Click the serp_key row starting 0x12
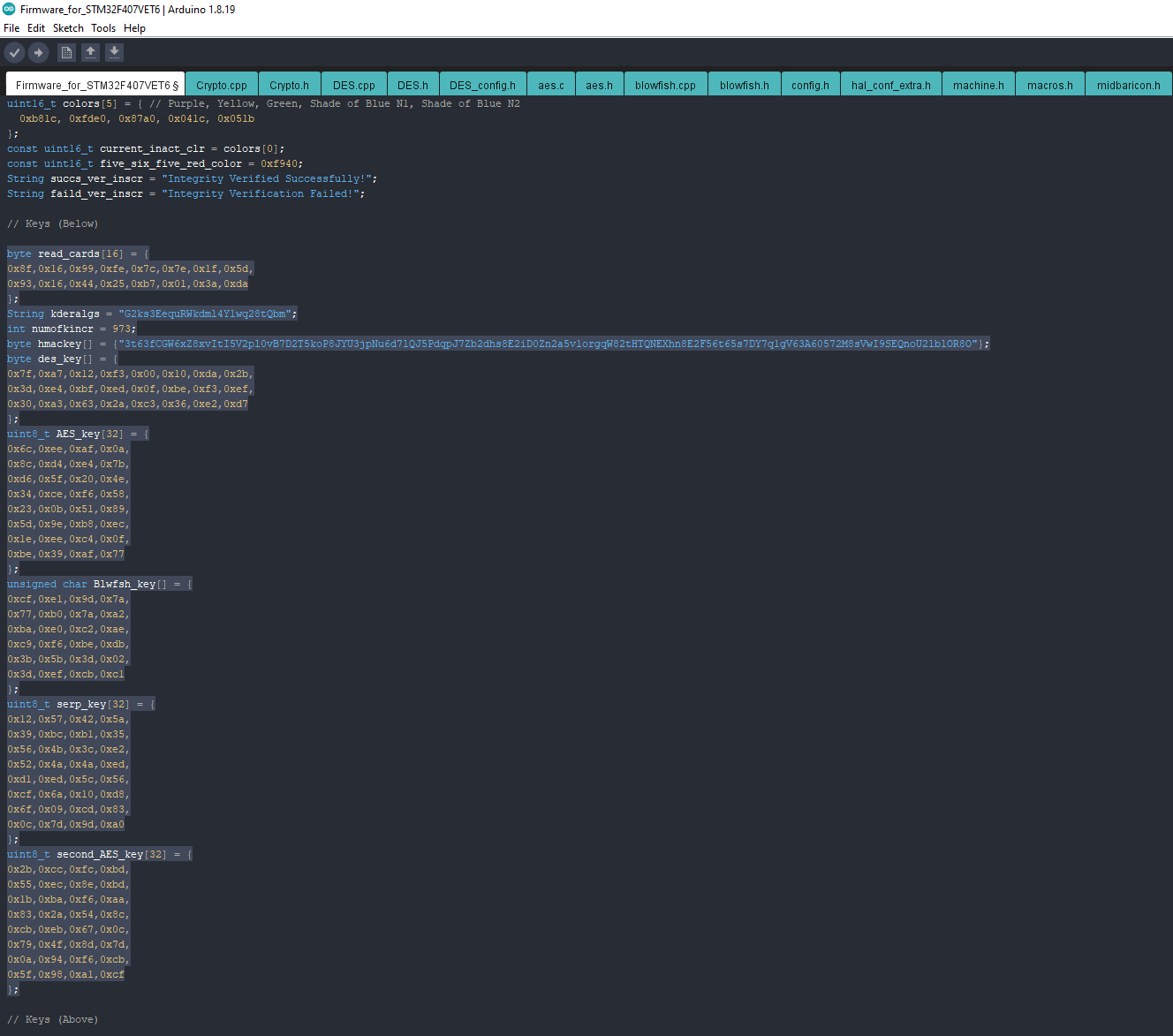This screenshot has height=1036, width=1173. (69, 719)
